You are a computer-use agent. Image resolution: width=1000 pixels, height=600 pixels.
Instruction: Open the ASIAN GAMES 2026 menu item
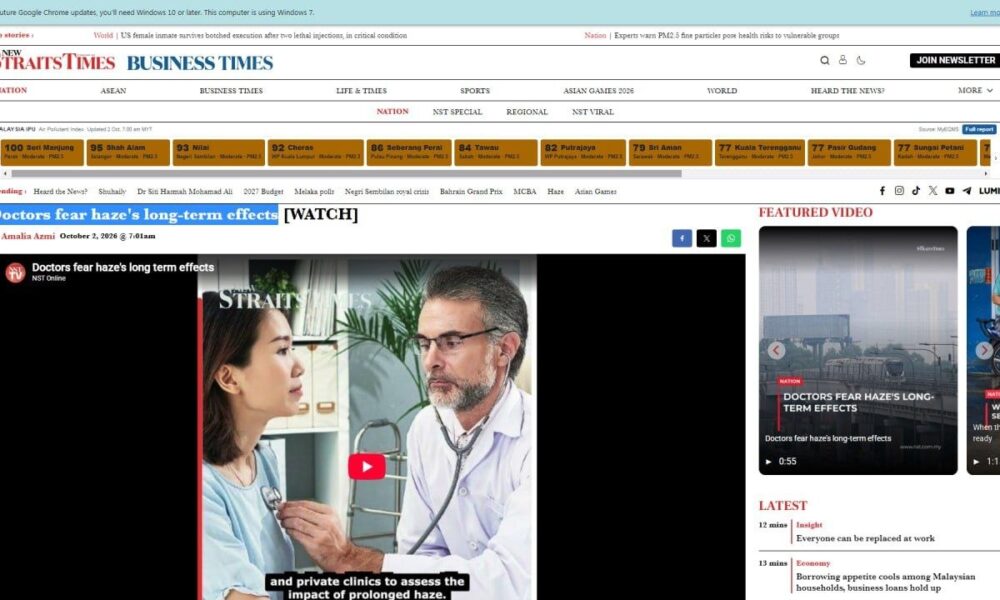598,91
